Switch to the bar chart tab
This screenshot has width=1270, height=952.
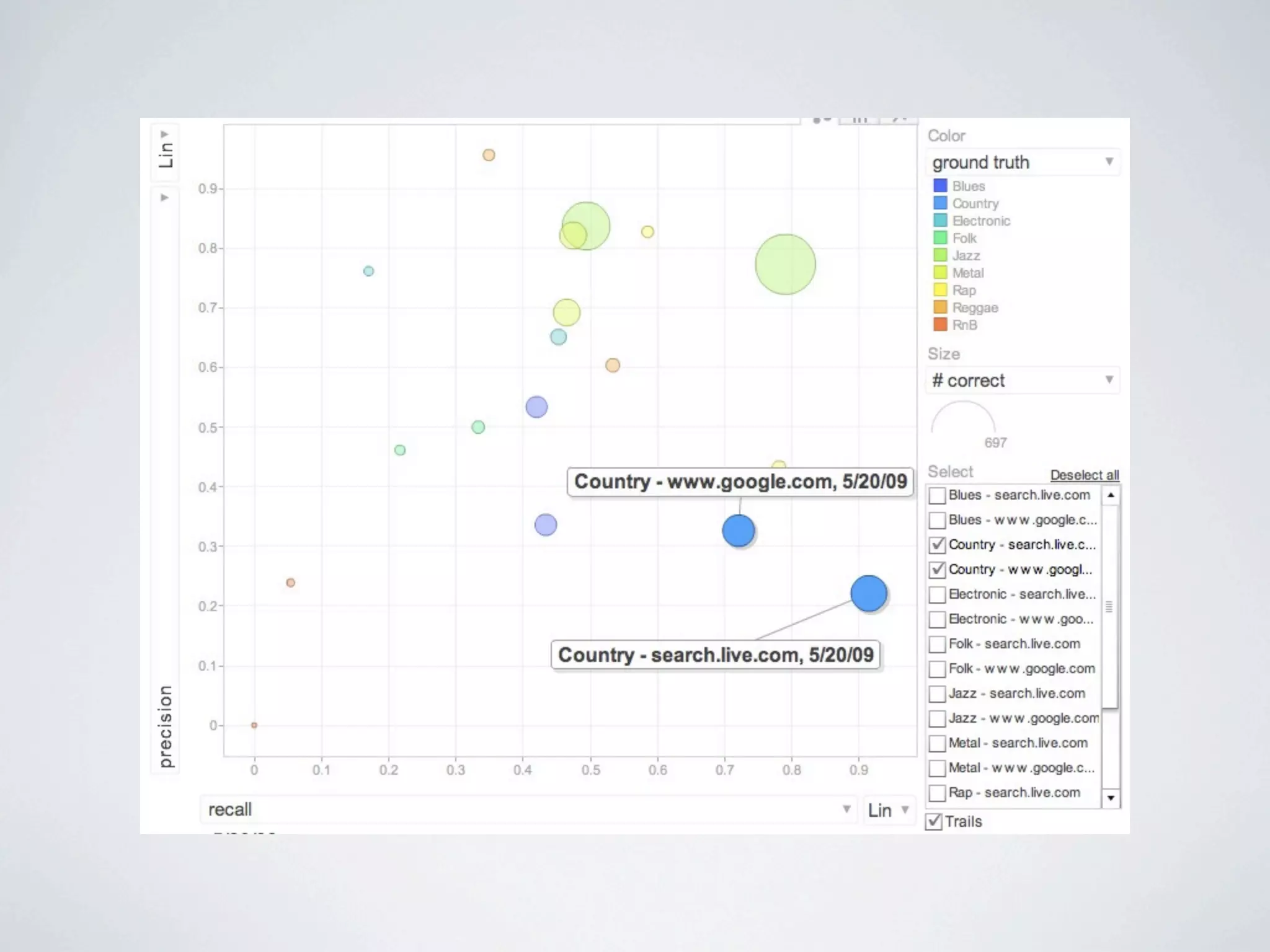859,120
